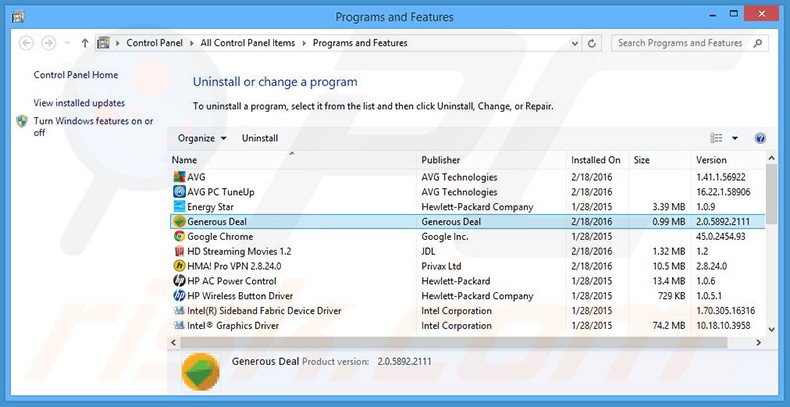
Task: Click the Intel Graphics Driver icon
Action: 179,325
